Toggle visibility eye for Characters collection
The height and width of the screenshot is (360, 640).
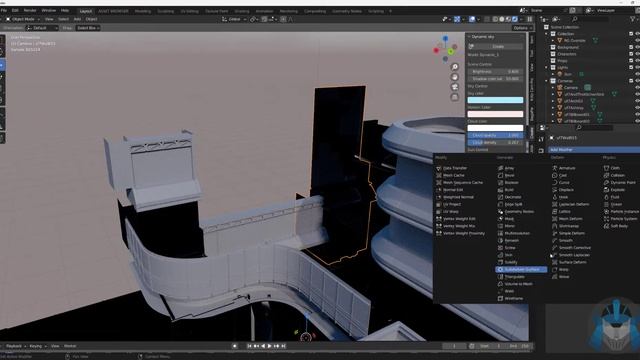[x=638, y=54]
